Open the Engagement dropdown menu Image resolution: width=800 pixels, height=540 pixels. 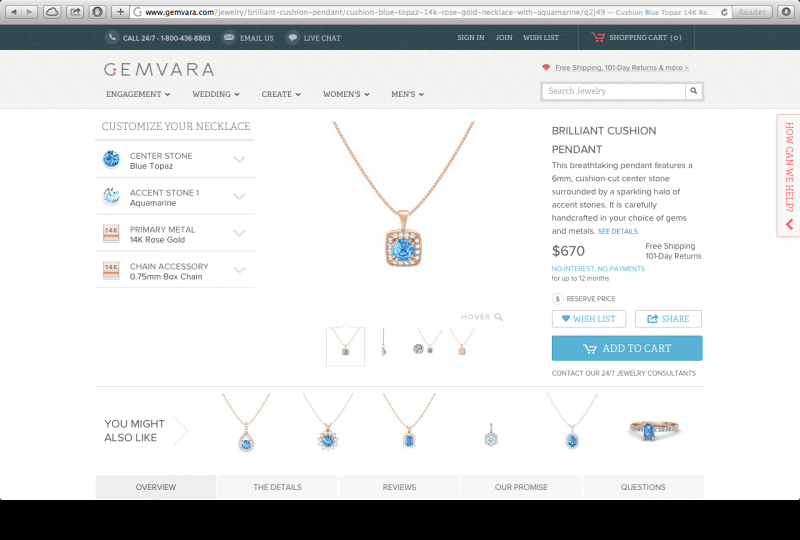click(138, 94)
